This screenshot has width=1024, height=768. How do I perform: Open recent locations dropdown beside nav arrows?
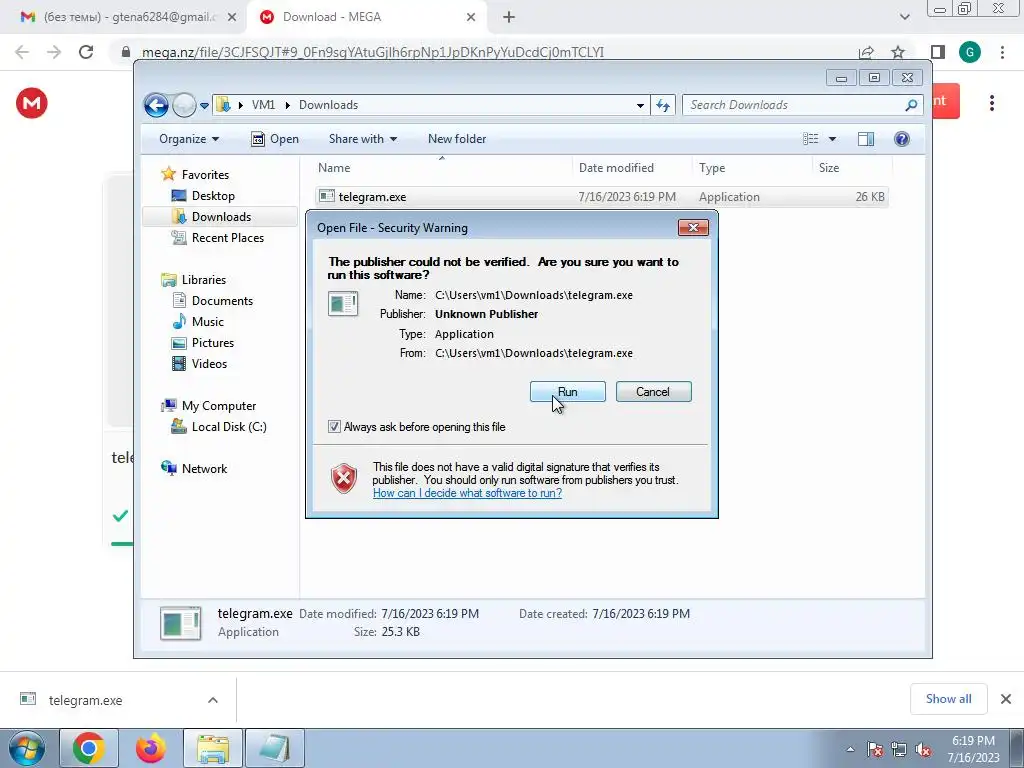tap(204, 105)
